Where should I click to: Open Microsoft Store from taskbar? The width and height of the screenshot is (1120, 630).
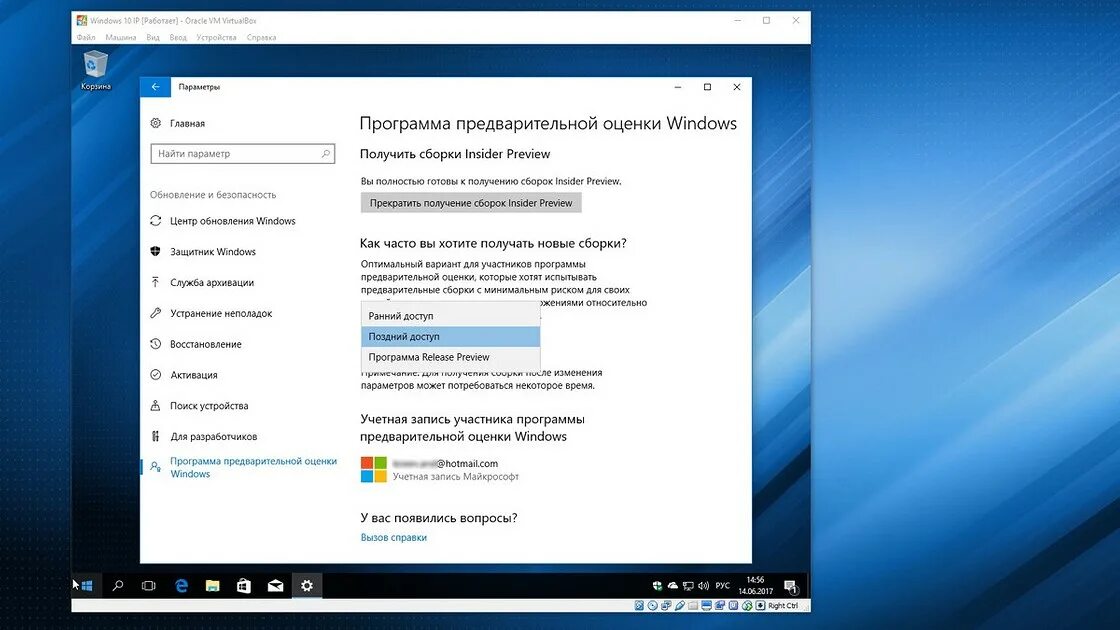pyautogui.click(x=244, y=586)
